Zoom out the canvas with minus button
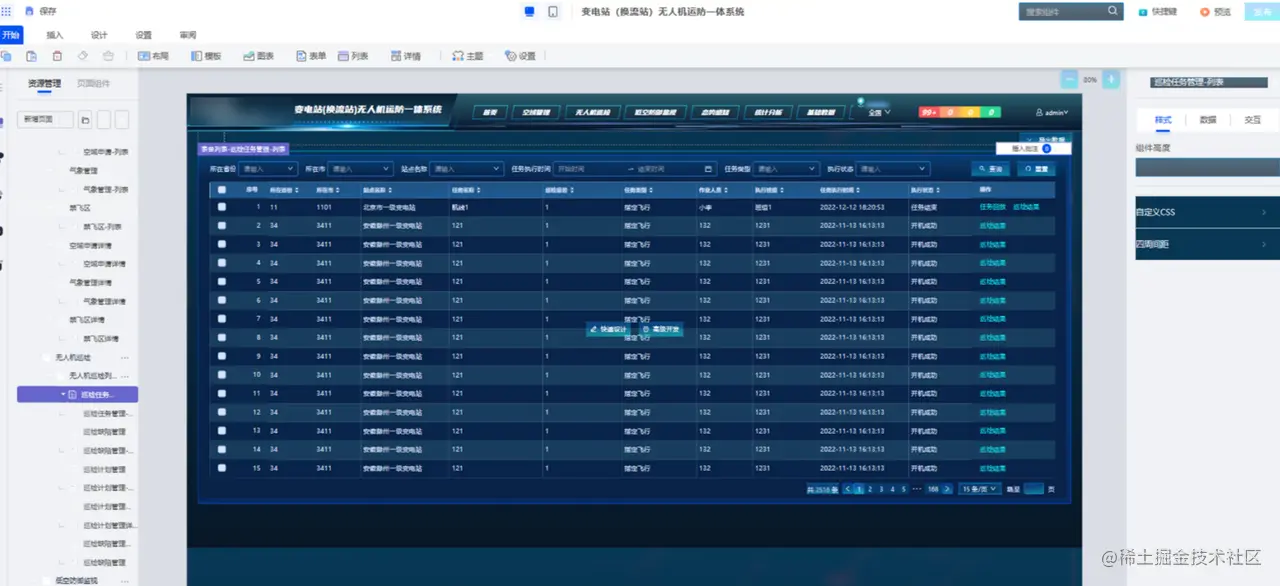 coord(1070,79)
